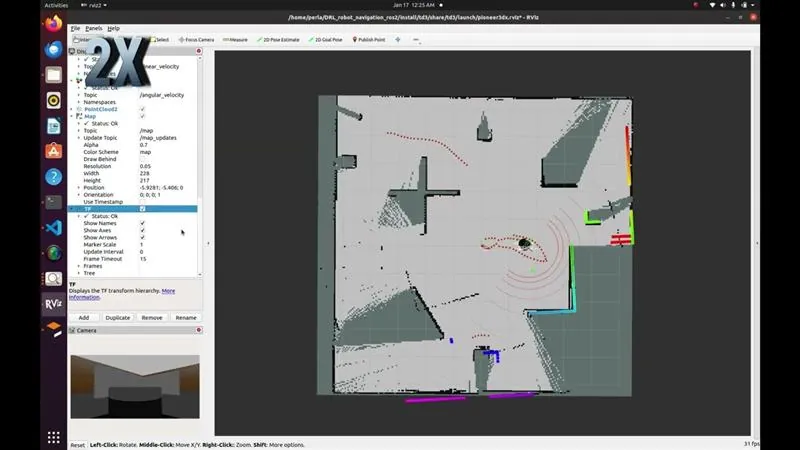Open the File menu

76,29
